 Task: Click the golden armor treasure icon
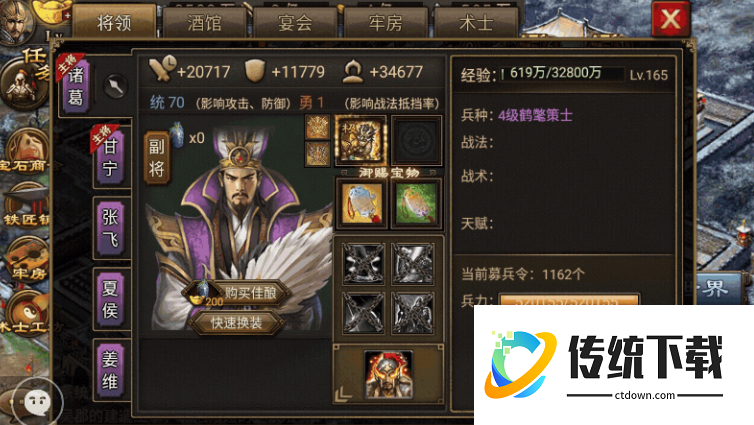click(x=361, y=140)
